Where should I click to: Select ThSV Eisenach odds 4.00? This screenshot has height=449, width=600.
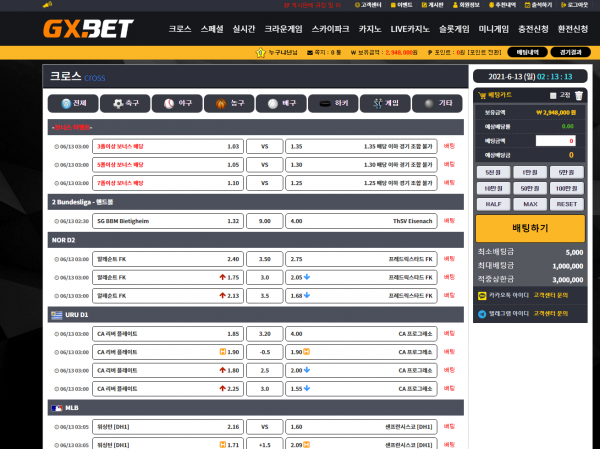(x=361, y=221)
